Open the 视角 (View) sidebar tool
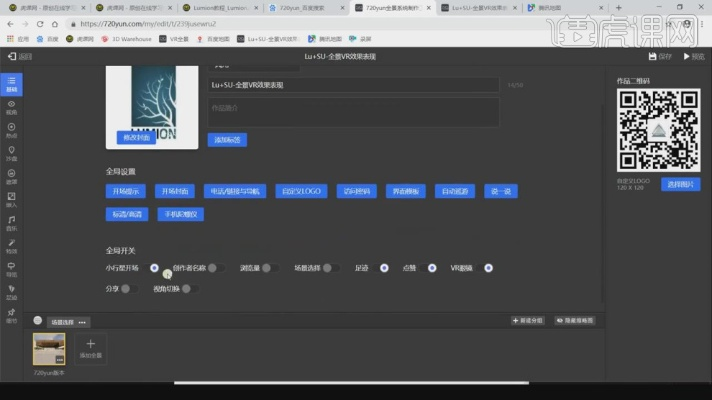The image size is (712, 400). tap(11, 107)
